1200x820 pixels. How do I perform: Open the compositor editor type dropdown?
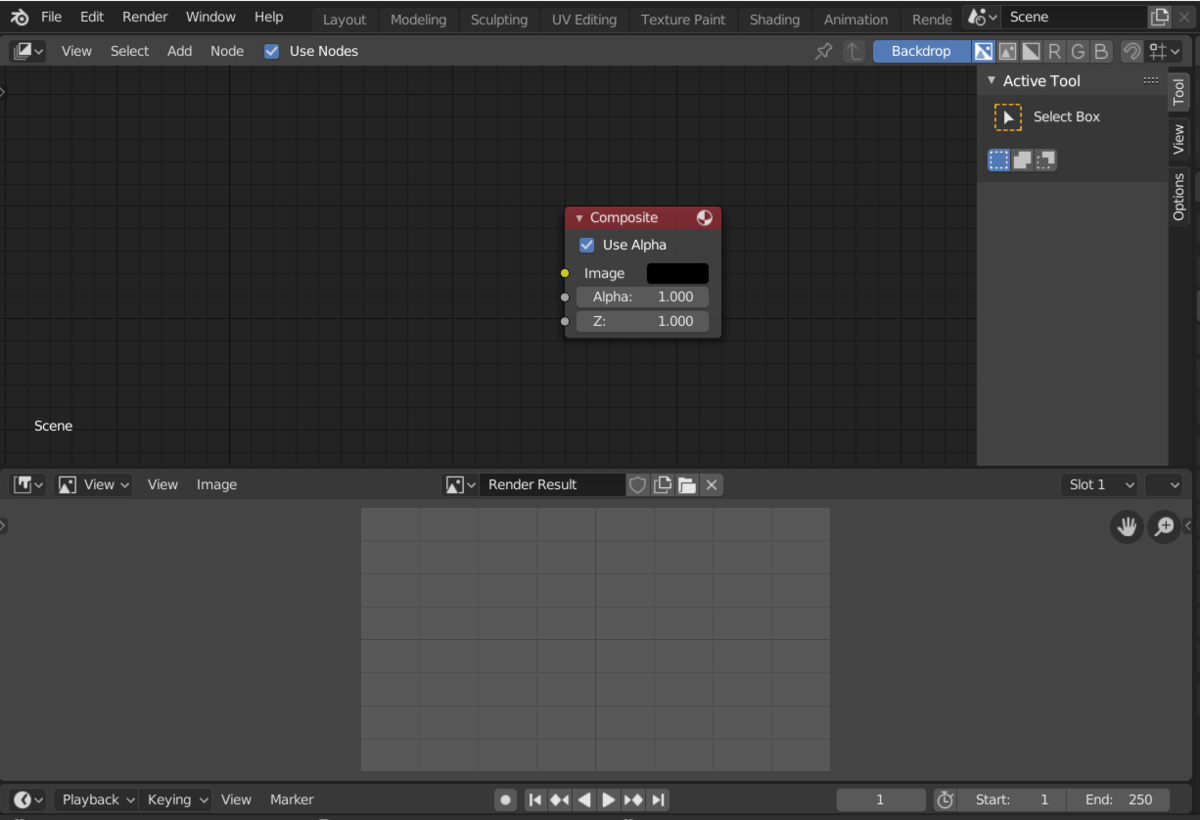click(28, 51)
